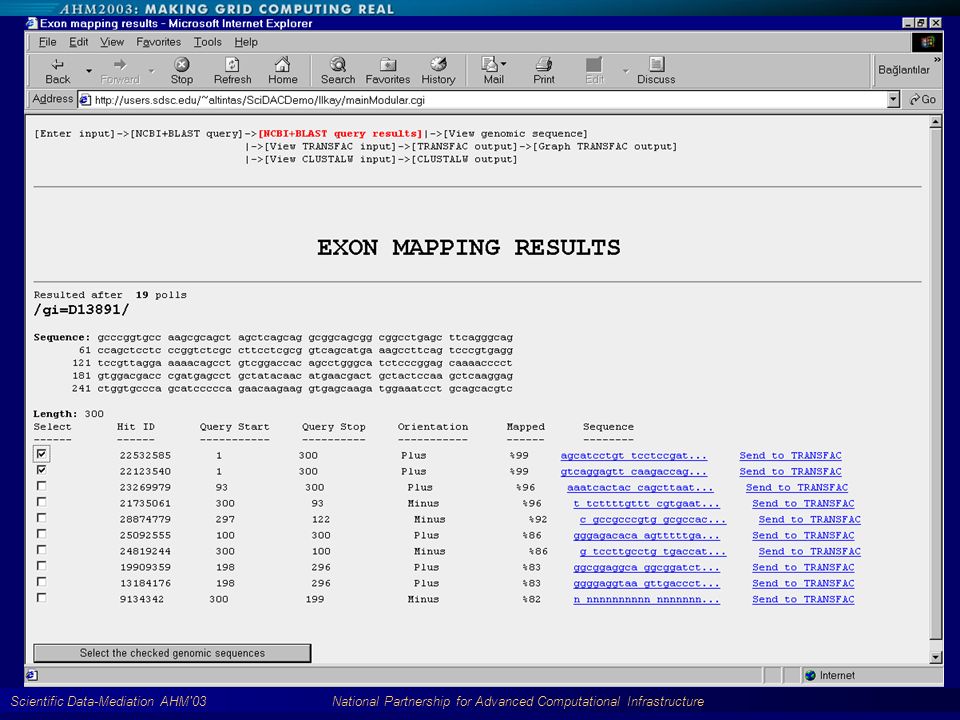This screenshot has height=720, width=960.
Task: Open the Back button history dropdown arrow
Action: click(89, 71)
